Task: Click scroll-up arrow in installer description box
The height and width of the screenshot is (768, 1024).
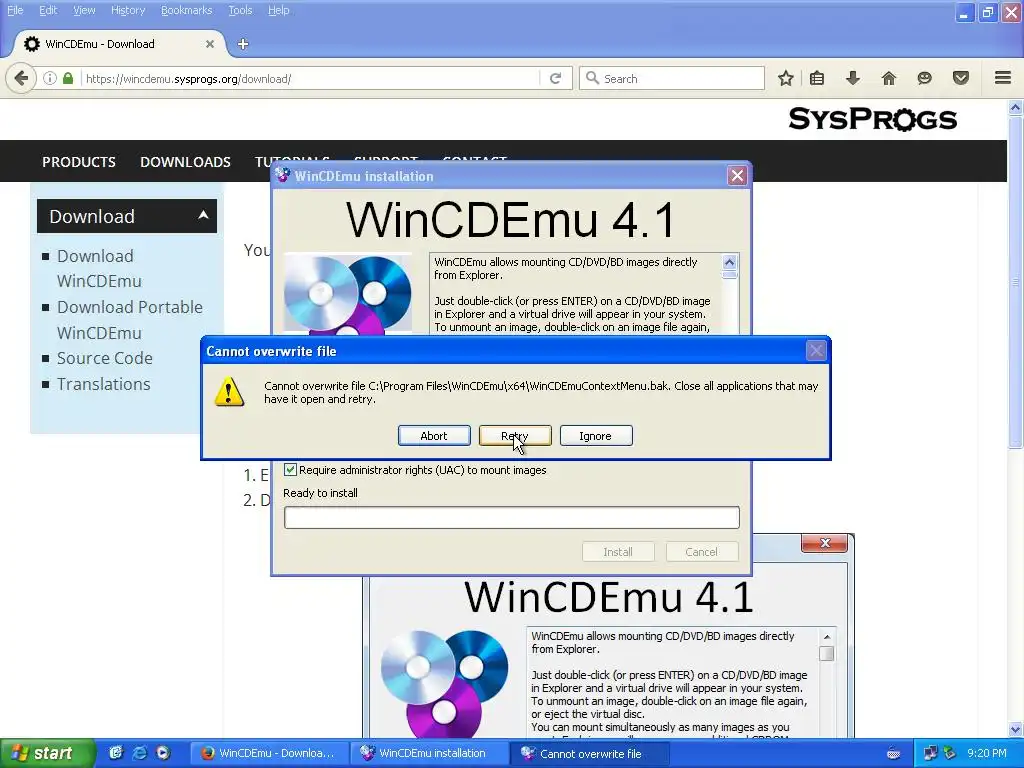Action: coord(729,263)
